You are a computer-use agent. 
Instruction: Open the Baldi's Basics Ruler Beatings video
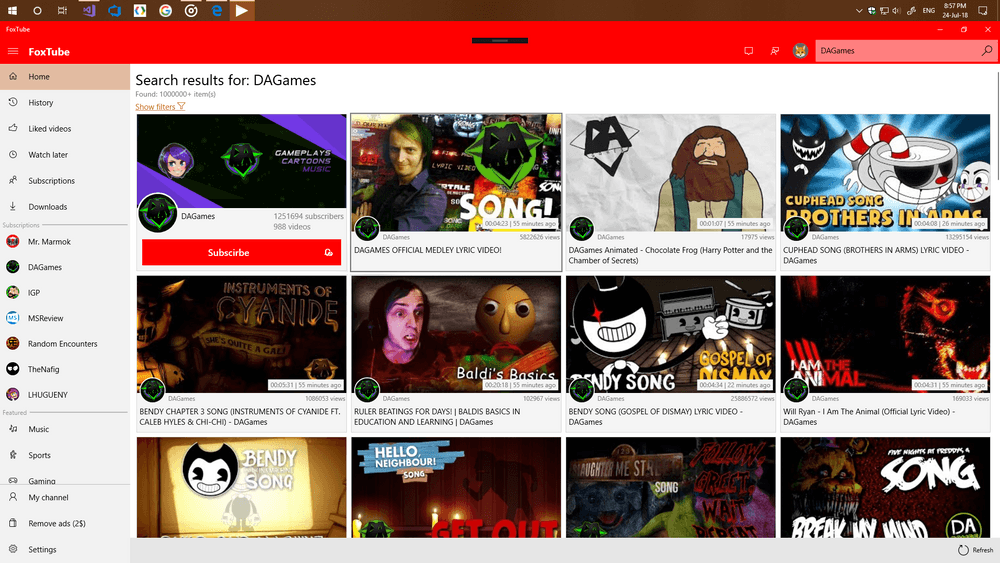456,354
